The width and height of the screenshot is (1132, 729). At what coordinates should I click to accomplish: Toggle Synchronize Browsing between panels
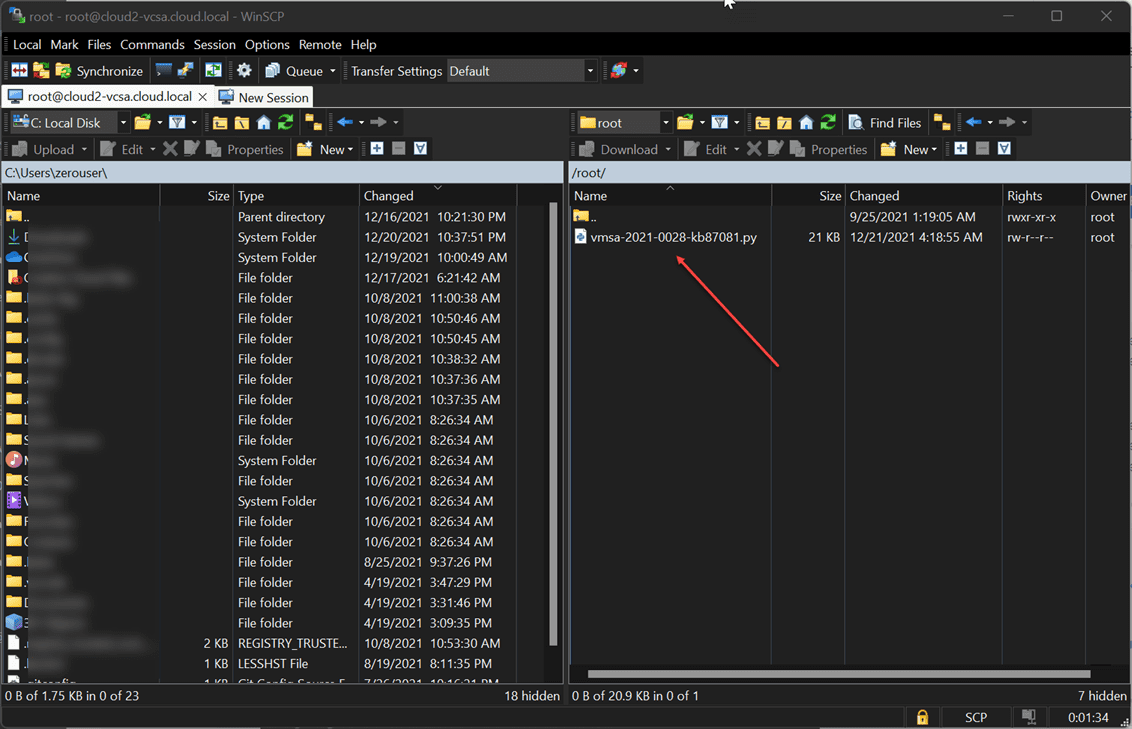[213, 71]
